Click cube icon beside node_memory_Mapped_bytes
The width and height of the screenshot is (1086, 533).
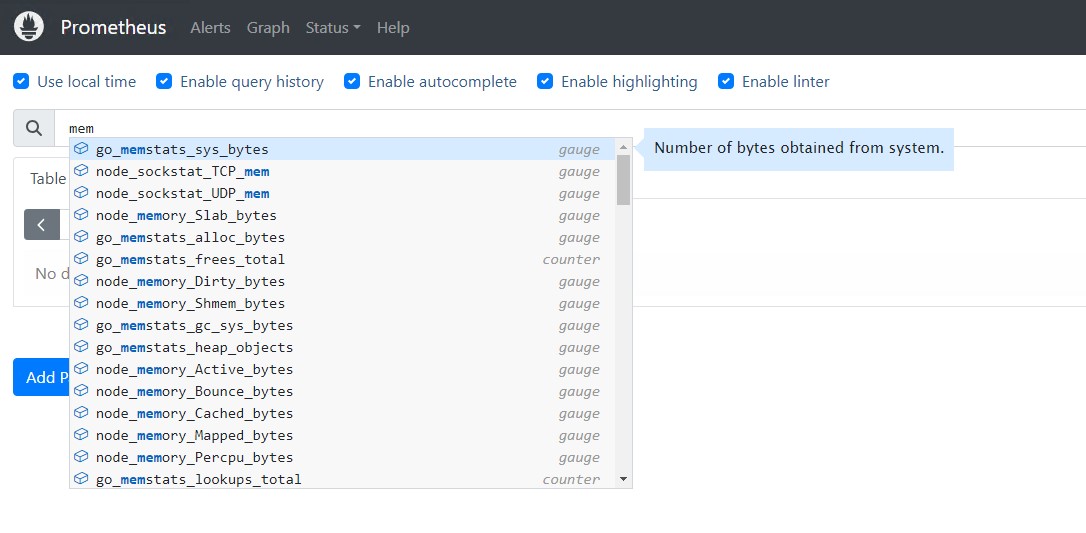click(x=82, y=435)
